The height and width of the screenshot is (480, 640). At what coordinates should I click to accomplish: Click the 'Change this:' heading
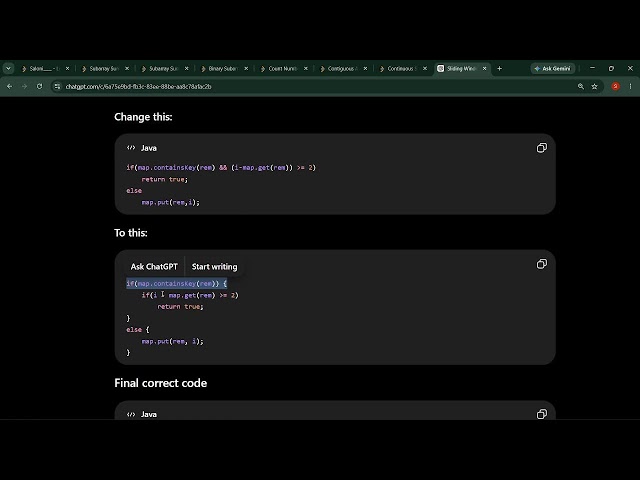143,117
